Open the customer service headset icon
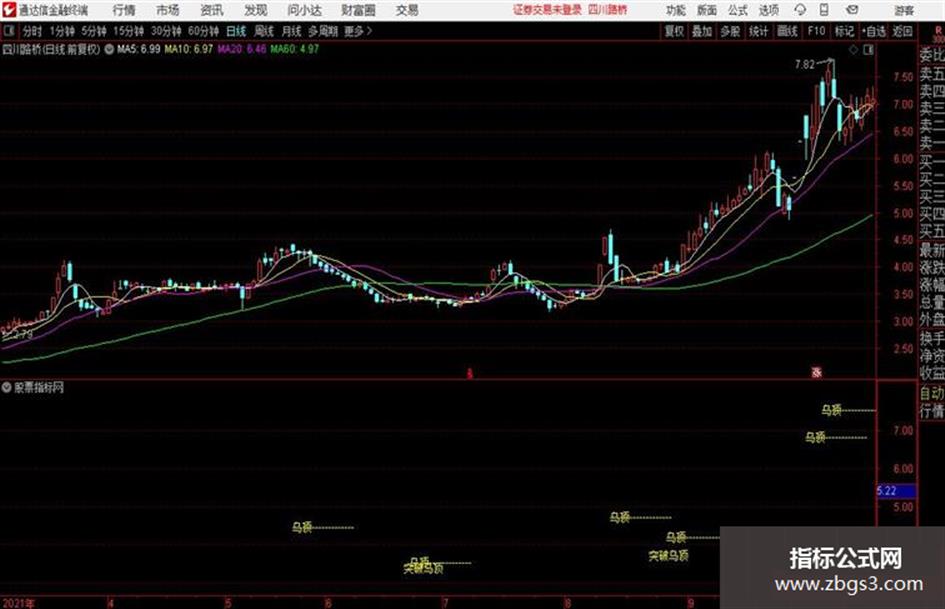 coord(800,10)
